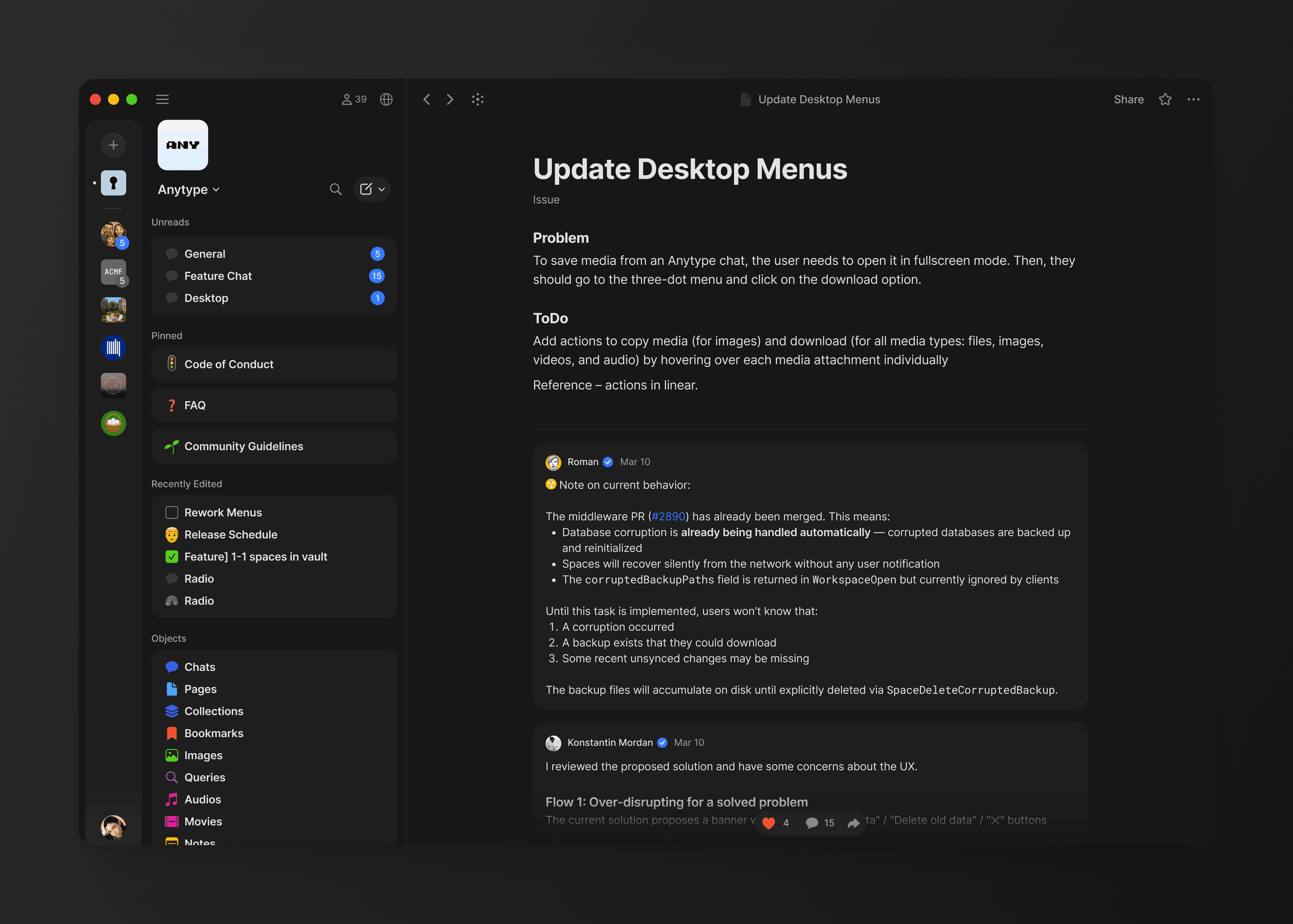Click the Recently Edited section label
This screenshot has height=924, width=1293.
pos(187,484)
